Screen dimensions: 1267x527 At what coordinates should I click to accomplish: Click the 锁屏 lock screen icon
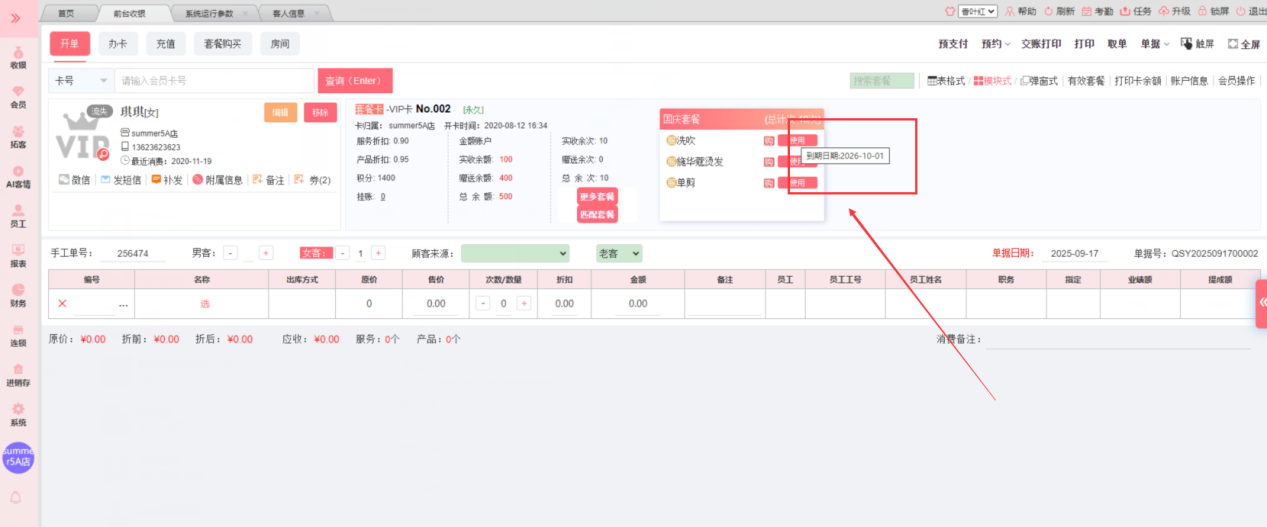point(1214,11)
